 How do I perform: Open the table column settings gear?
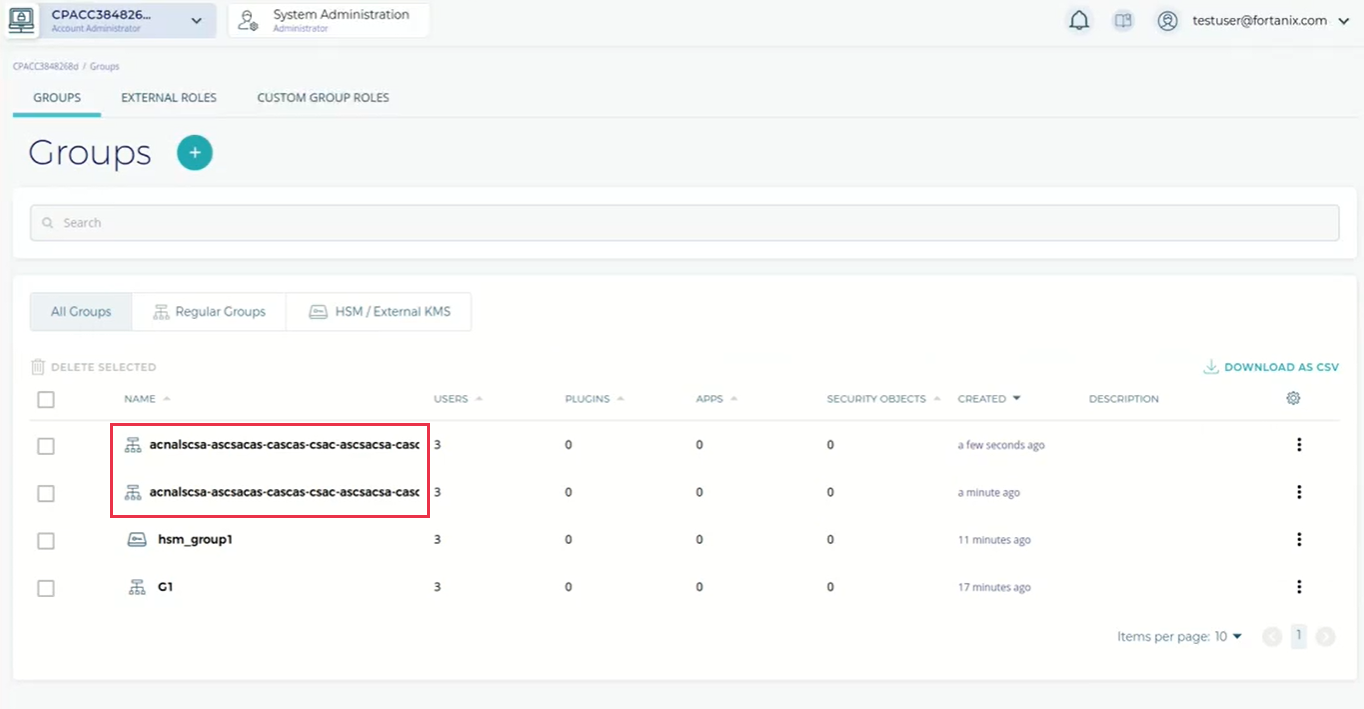1293,398
